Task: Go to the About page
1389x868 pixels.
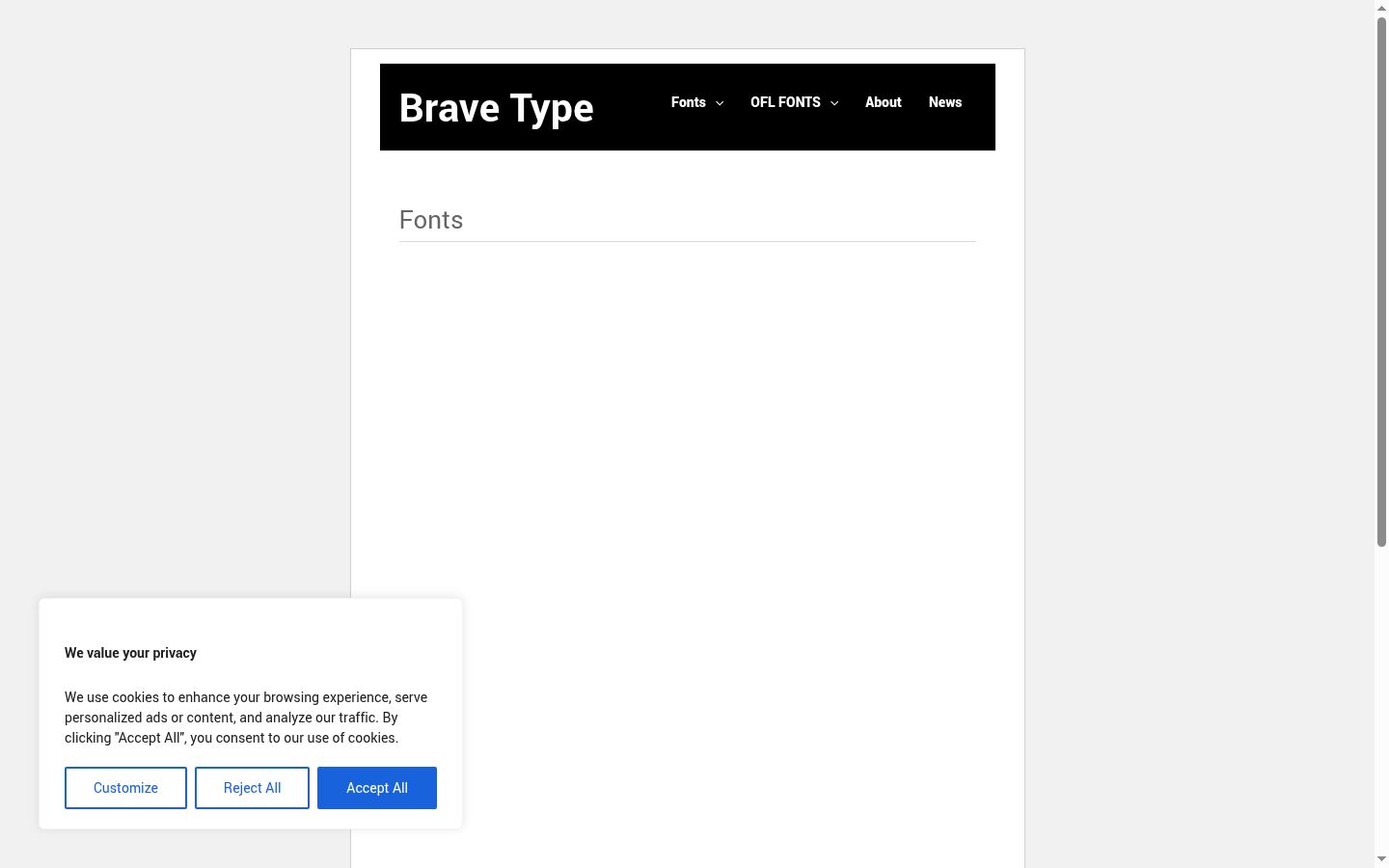Action: coord(884,102)
